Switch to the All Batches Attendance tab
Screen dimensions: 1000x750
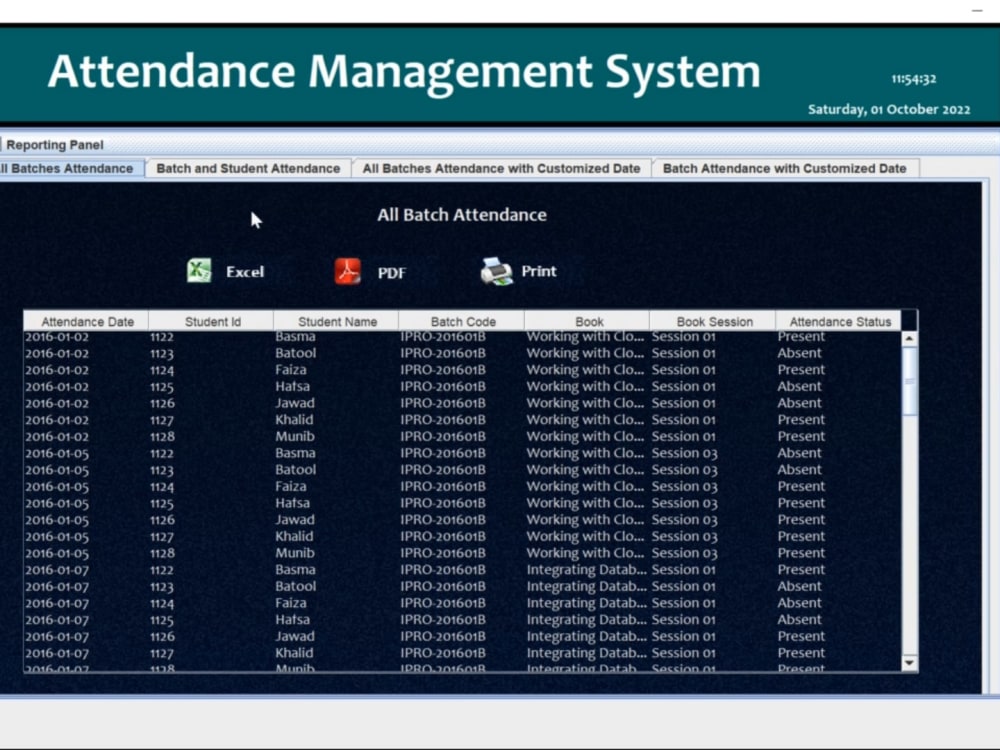tap(65, 168)
